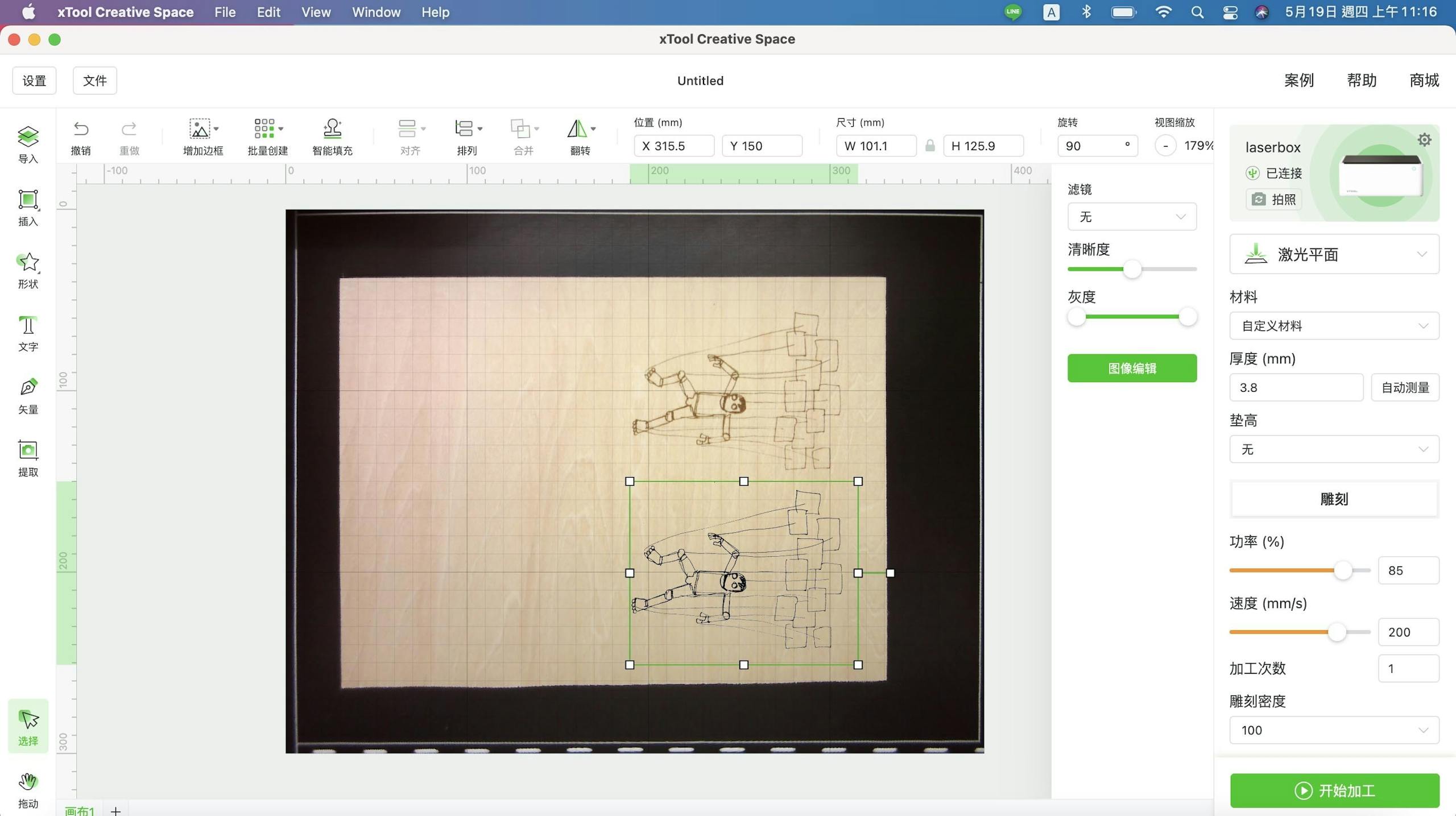Open 批量创建 batch create tool
The height and width of the screenshot is (816, 1456).
pyautogui.click(x=264, y=129)
